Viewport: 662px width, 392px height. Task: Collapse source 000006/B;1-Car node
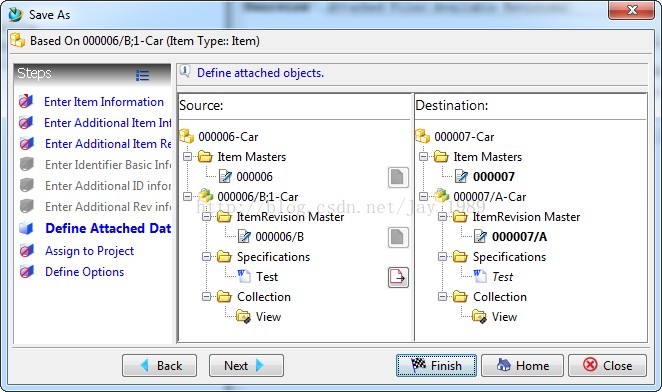click(x=187, y=196)
